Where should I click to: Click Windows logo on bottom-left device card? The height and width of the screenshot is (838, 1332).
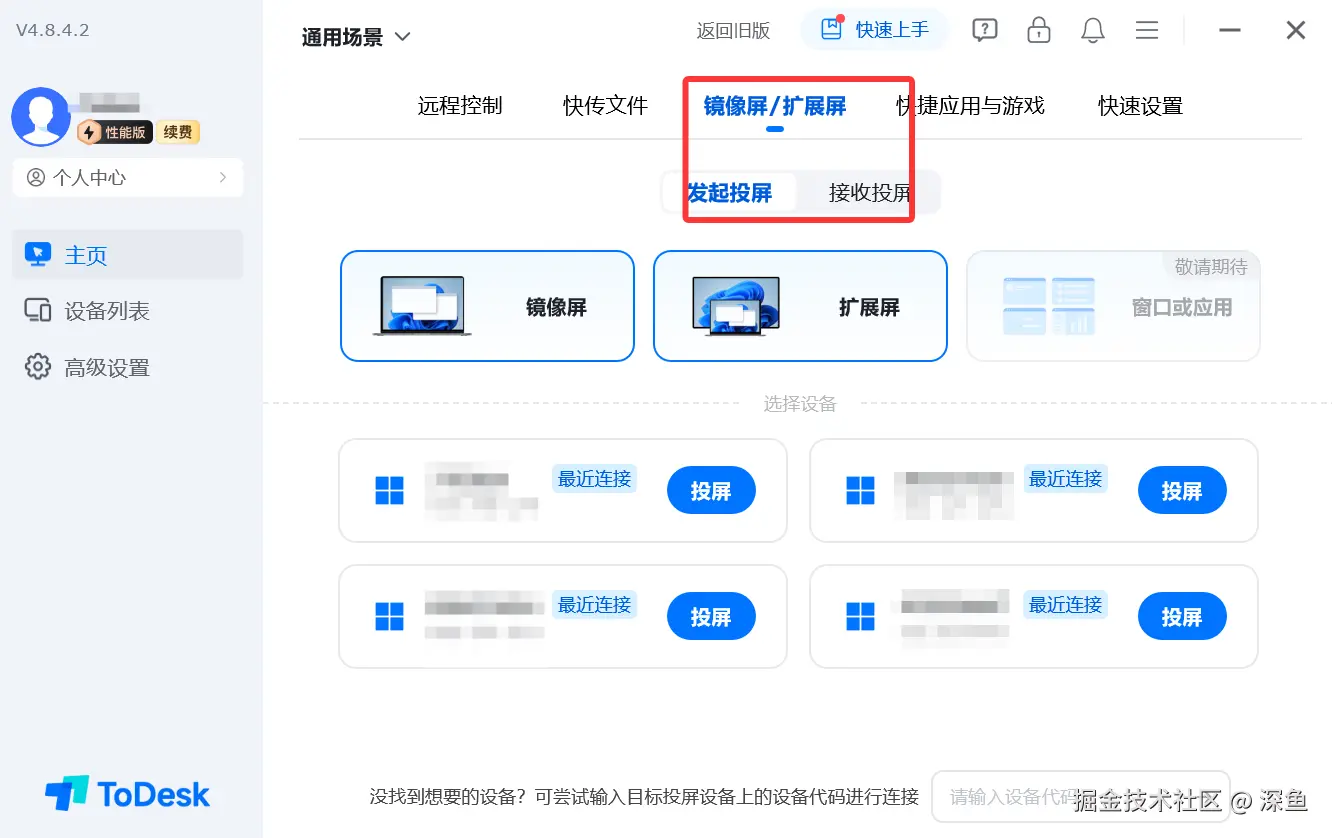pos(389,617)
